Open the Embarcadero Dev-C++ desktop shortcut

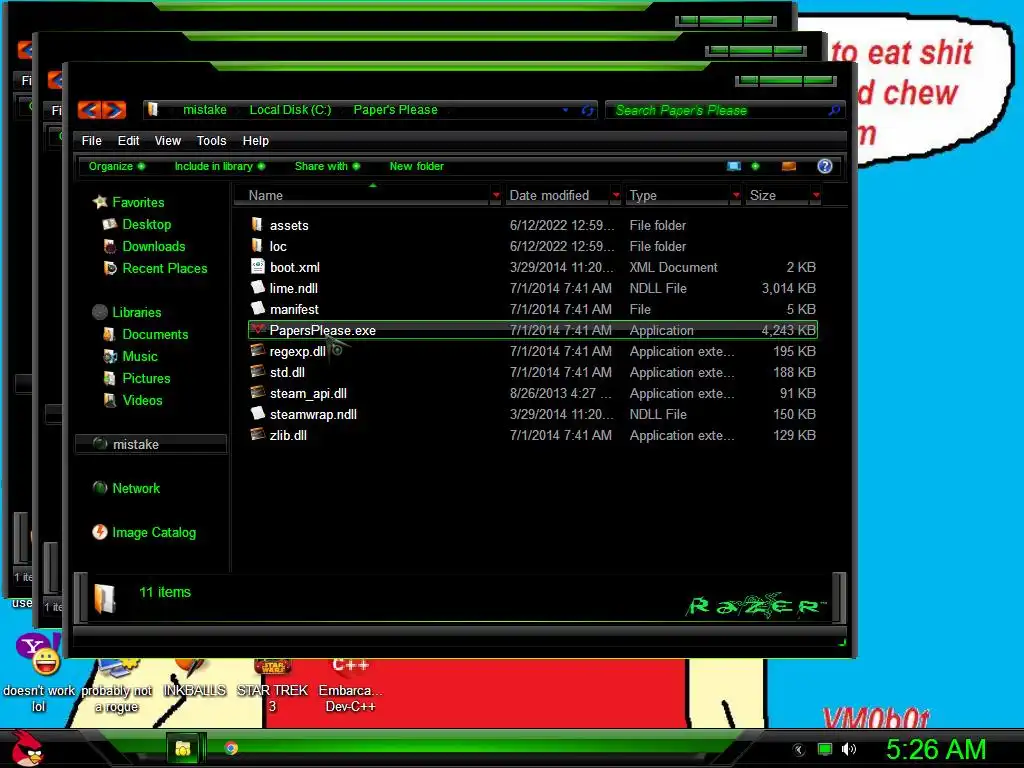click(x=350, y=687)
